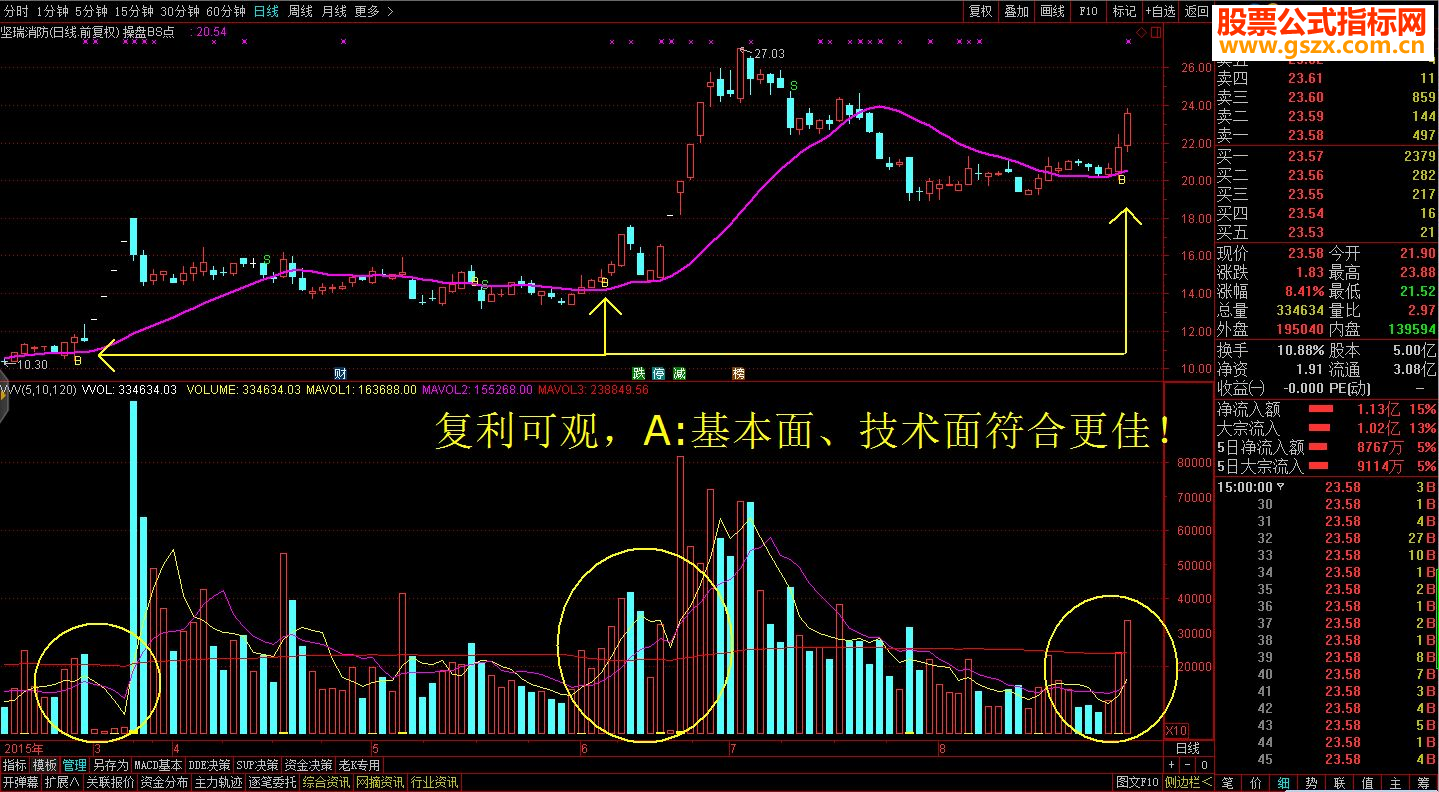Viewport: 1439px width, 792px height.
Task: Select the 势 tab in the sidebar footer
Action: point(1311,782)
